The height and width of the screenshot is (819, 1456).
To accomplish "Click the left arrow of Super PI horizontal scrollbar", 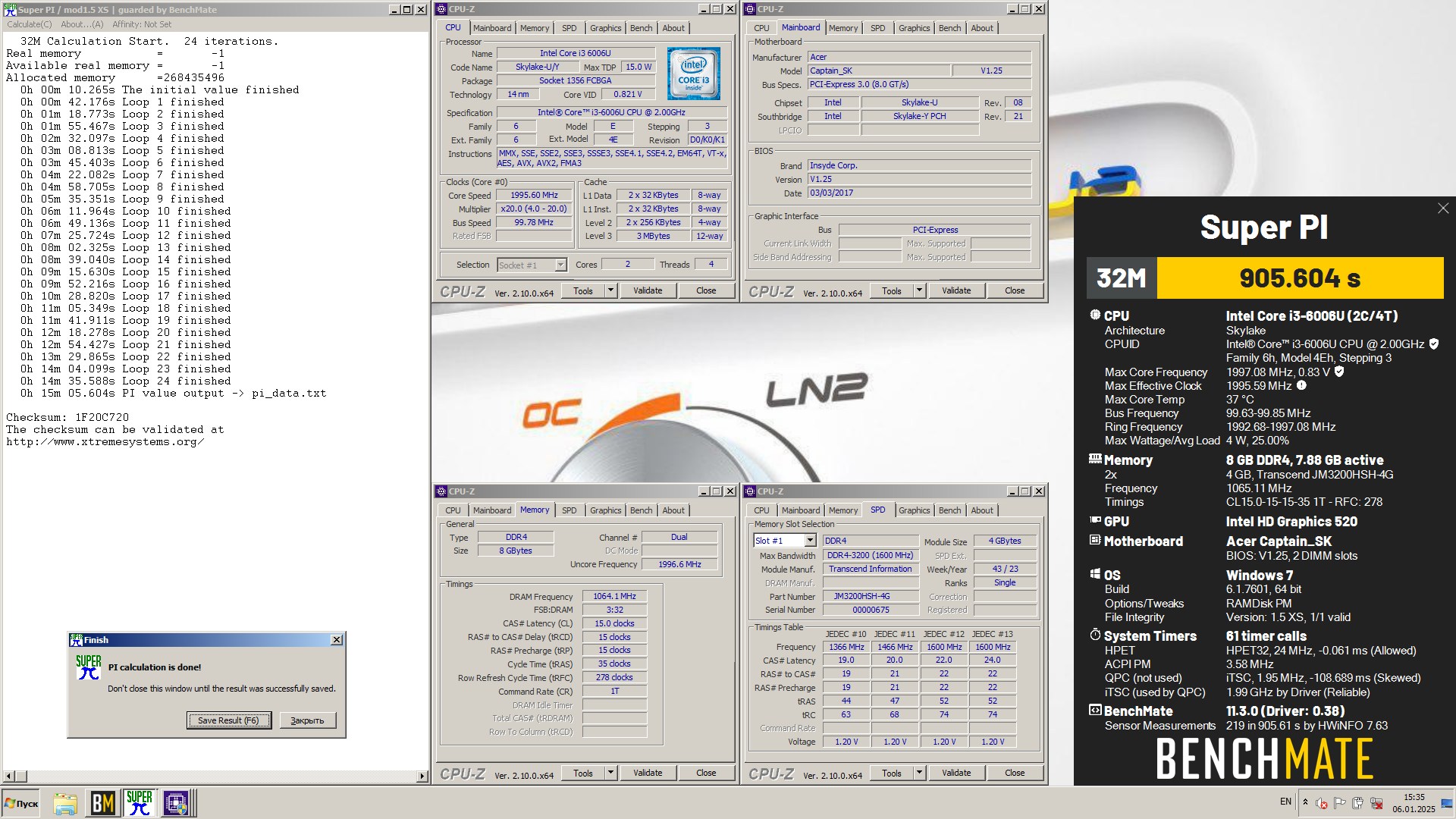I will pos(9,776).
